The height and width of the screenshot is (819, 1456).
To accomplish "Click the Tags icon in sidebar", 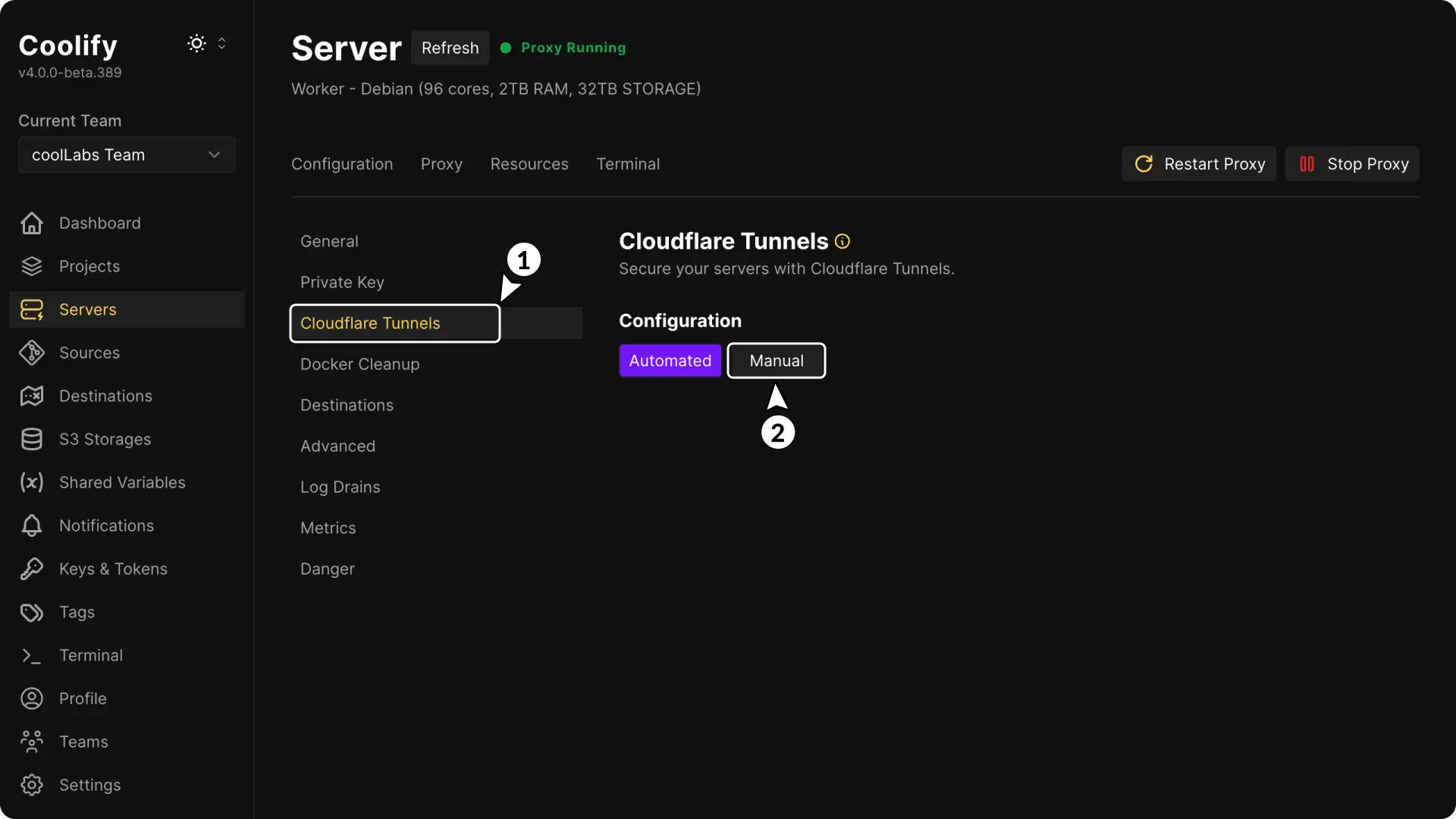I will (32, 612).
